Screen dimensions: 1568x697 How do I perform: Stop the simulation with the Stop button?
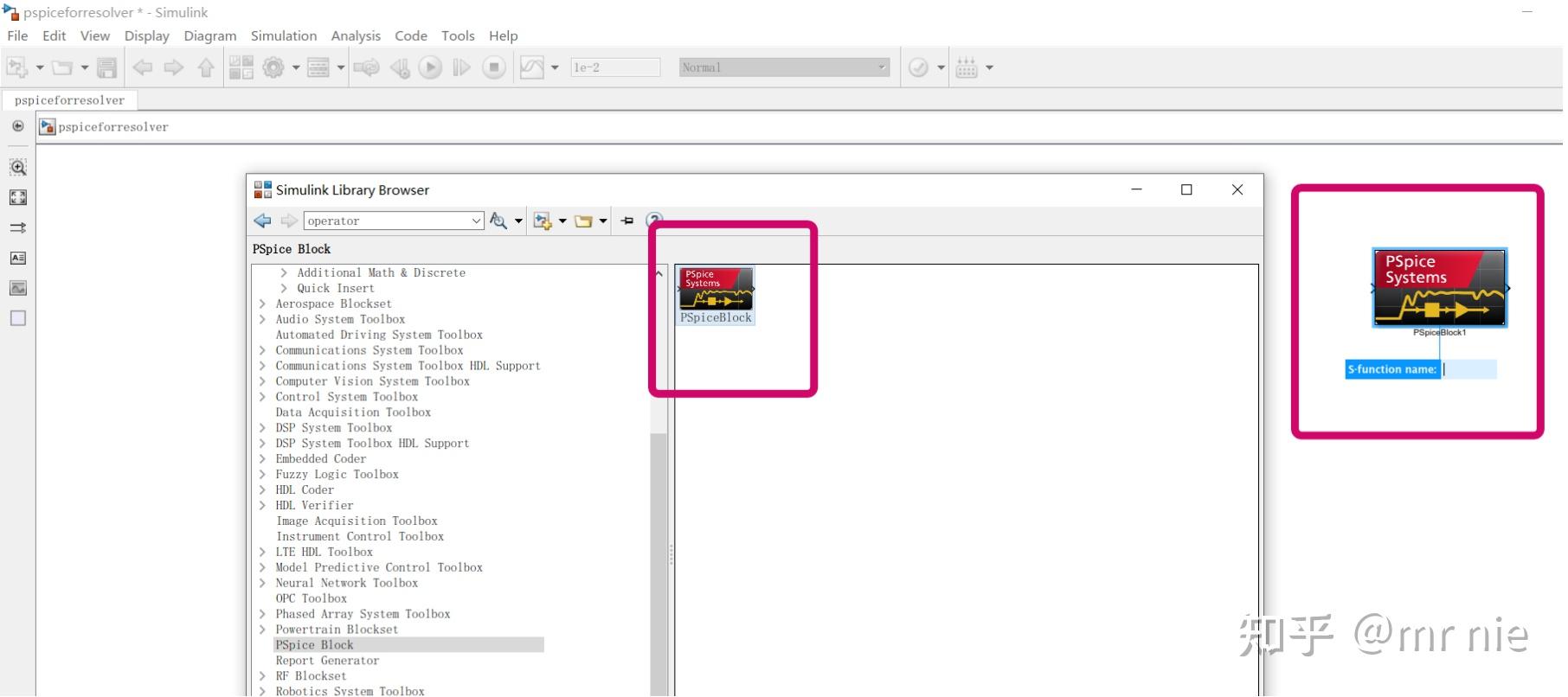pos(494,67)
